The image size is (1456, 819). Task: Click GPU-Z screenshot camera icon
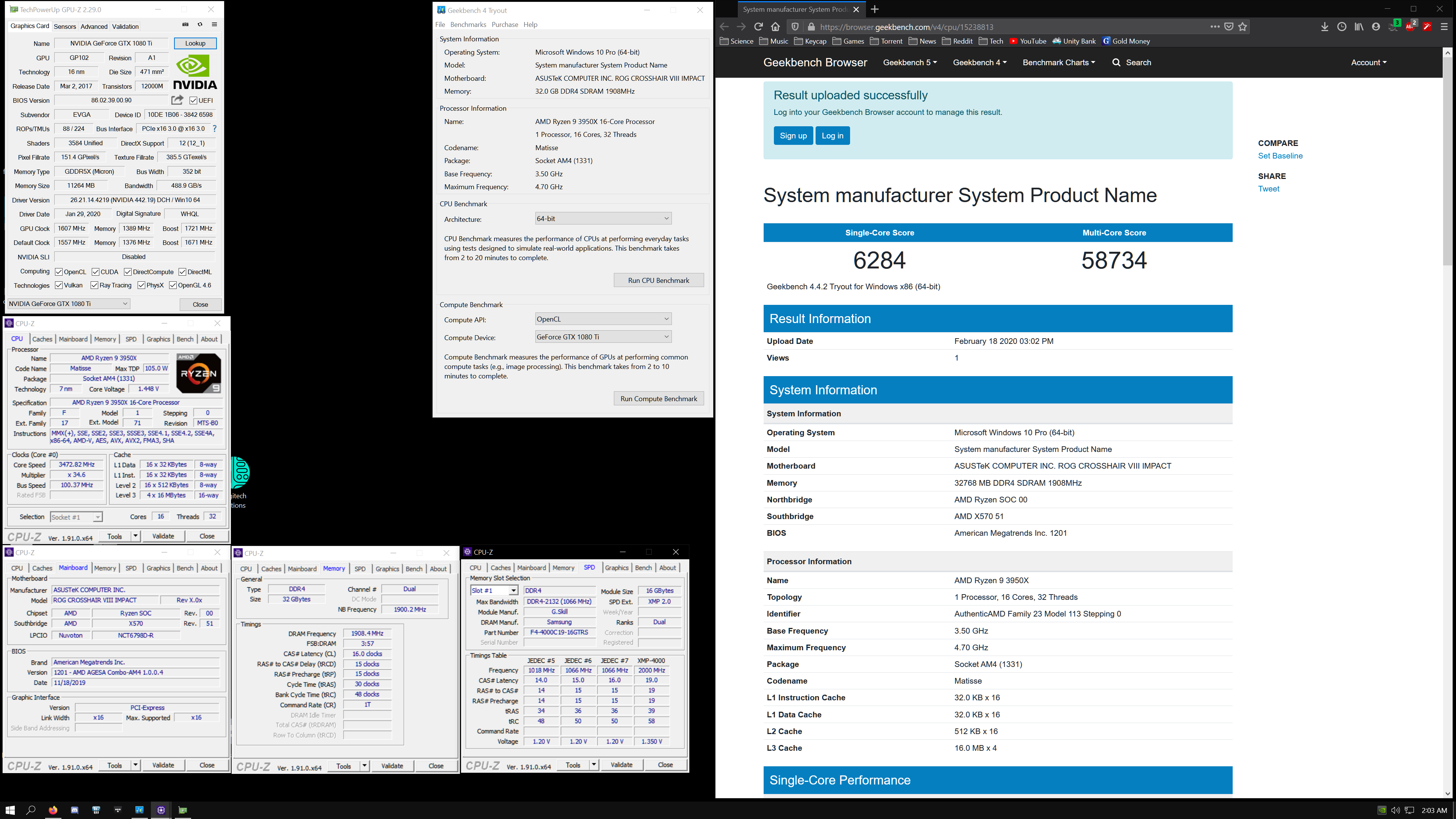pyautogui.click(x=185, y=25)
